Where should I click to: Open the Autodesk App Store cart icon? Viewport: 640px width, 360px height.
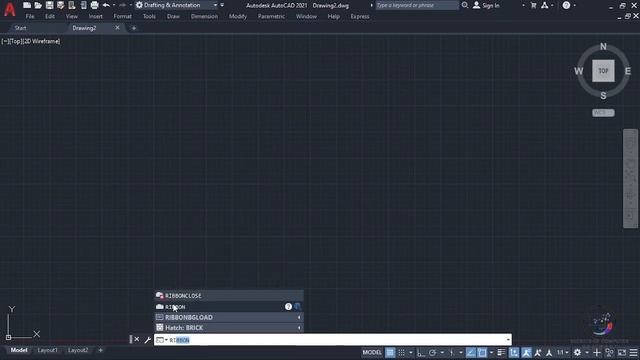[533, 5]
